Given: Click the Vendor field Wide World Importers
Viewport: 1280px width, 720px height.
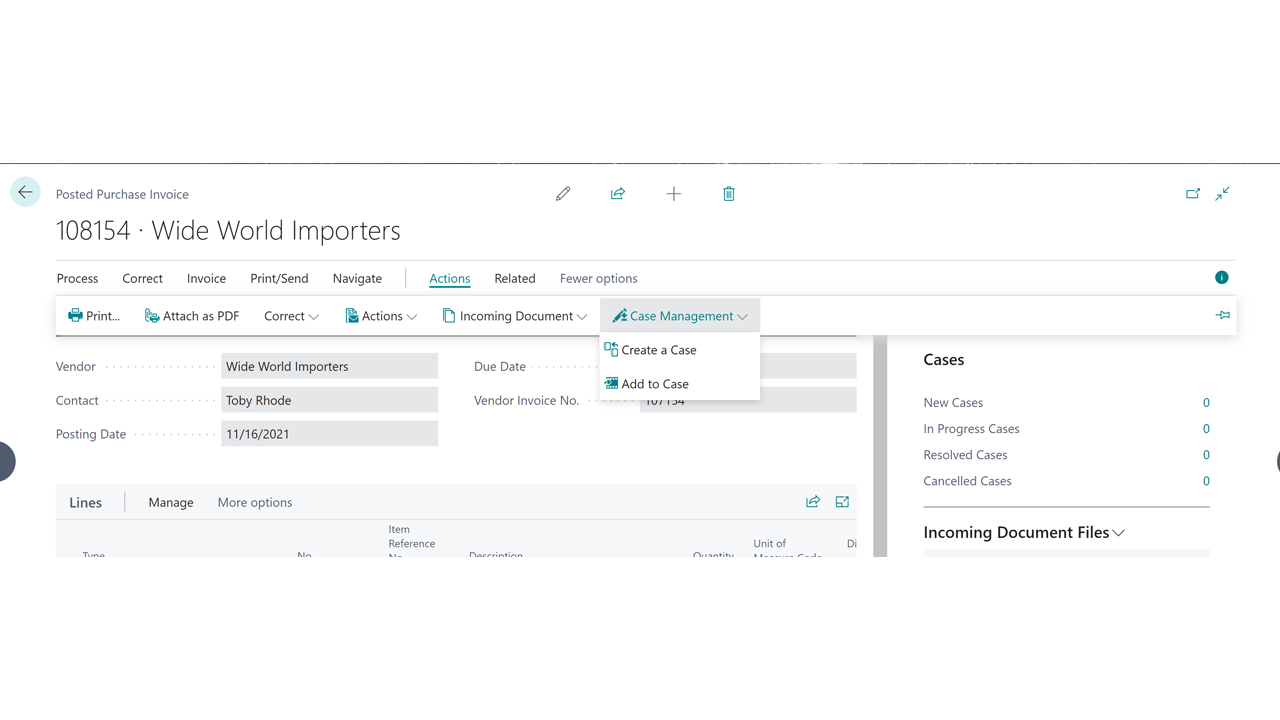Looking at the screenshot, I should point(330,366).
